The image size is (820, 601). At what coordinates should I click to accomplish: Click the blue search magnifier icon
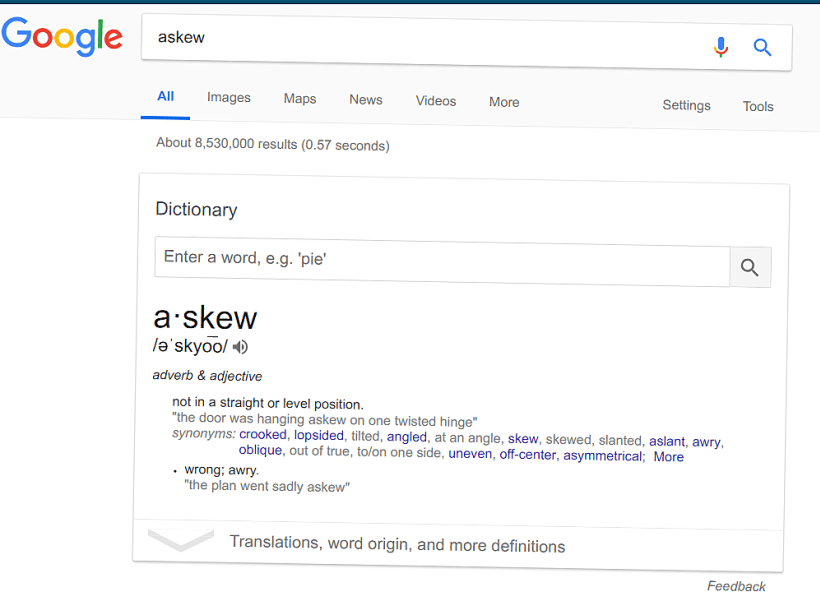click(762, 46)
